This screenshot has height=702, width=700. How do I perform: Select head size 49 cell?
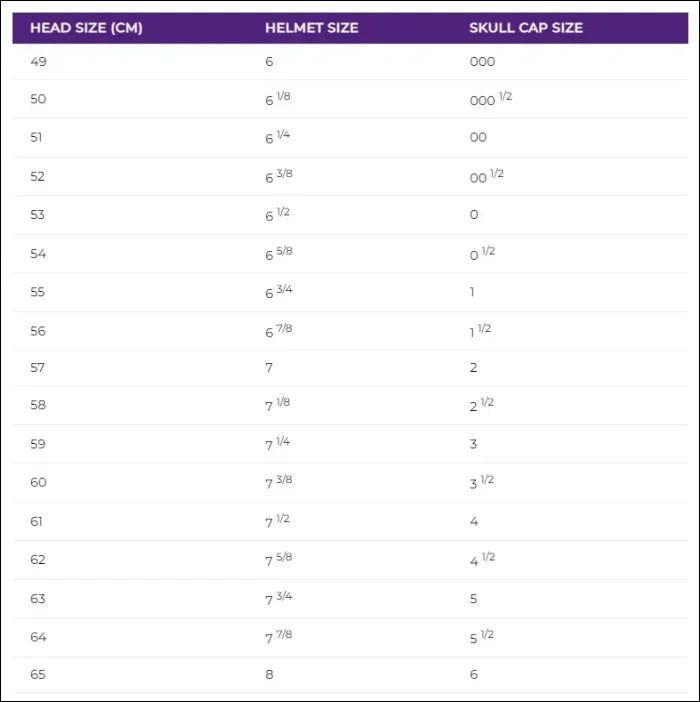coord(38,62)
